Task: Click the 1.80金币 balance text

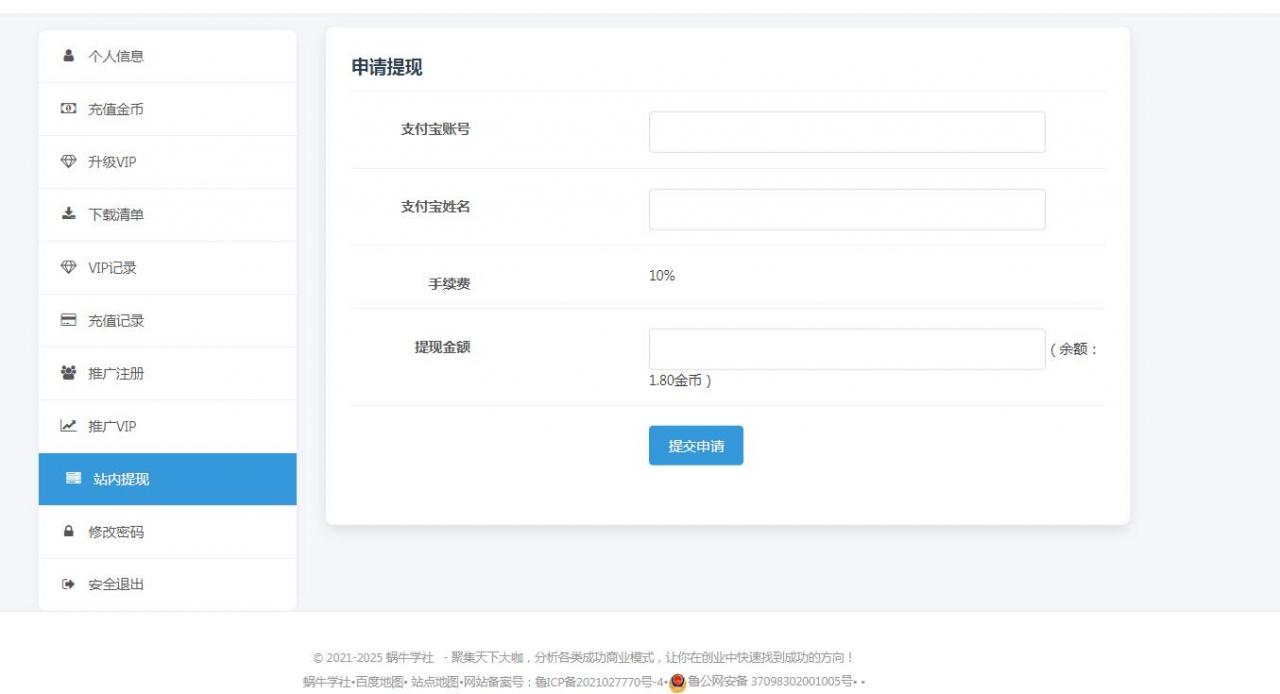Action: [676, 381]
